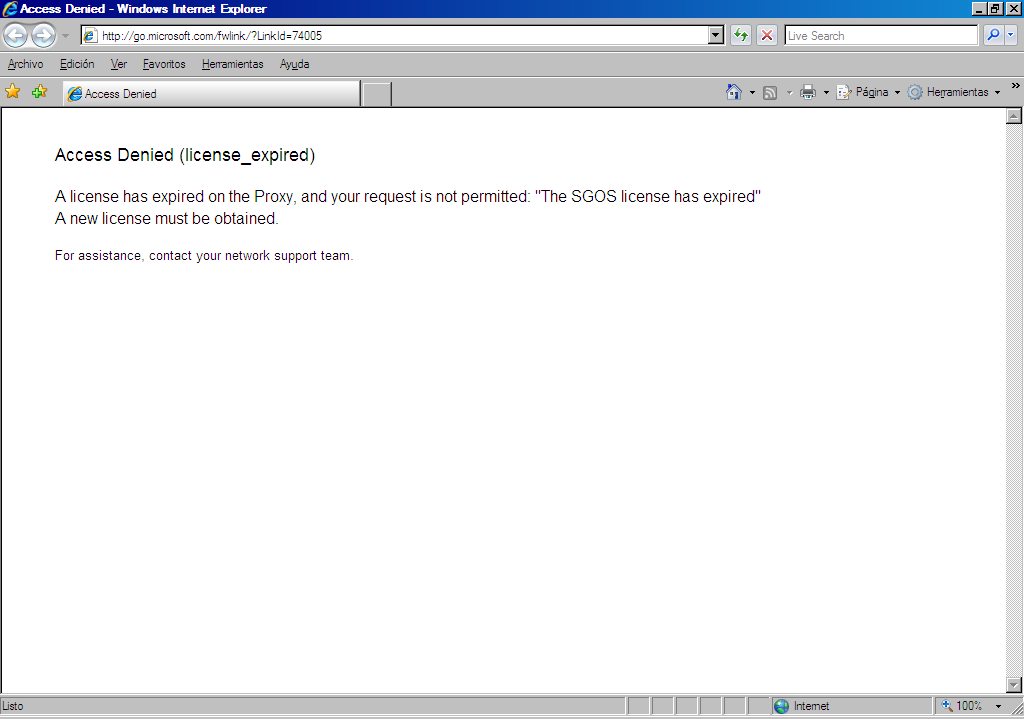Click the blank new tab button
This screenshot has height=719, width=1024.
(x=376, y=94)
